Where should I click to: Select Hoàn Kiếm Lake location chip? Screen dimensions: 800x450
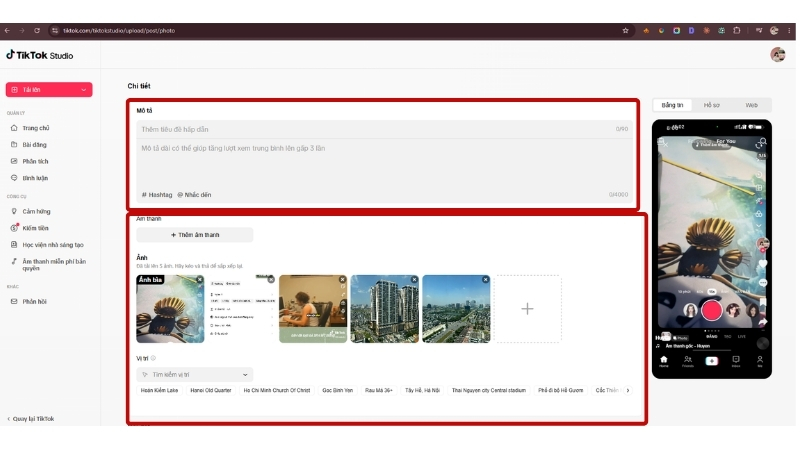160,390
